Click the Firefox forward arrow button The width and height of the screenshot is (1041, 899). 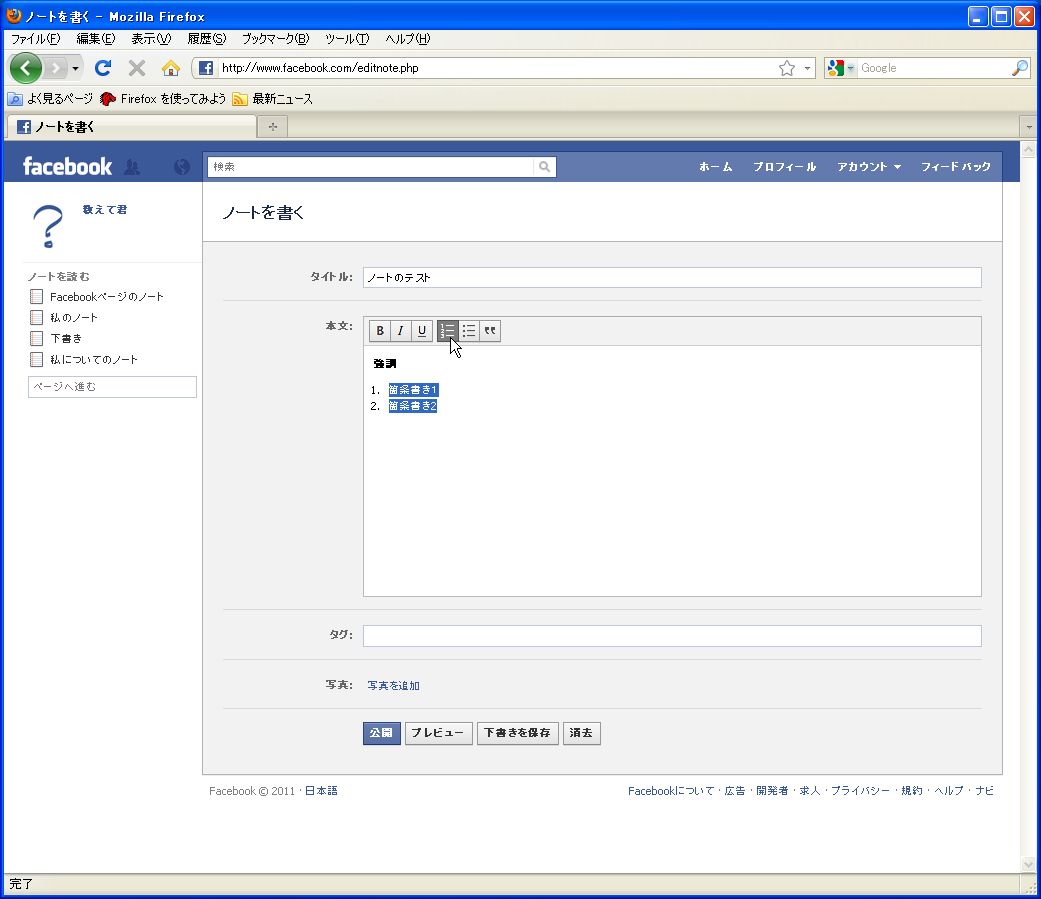(x=56, y=68)
